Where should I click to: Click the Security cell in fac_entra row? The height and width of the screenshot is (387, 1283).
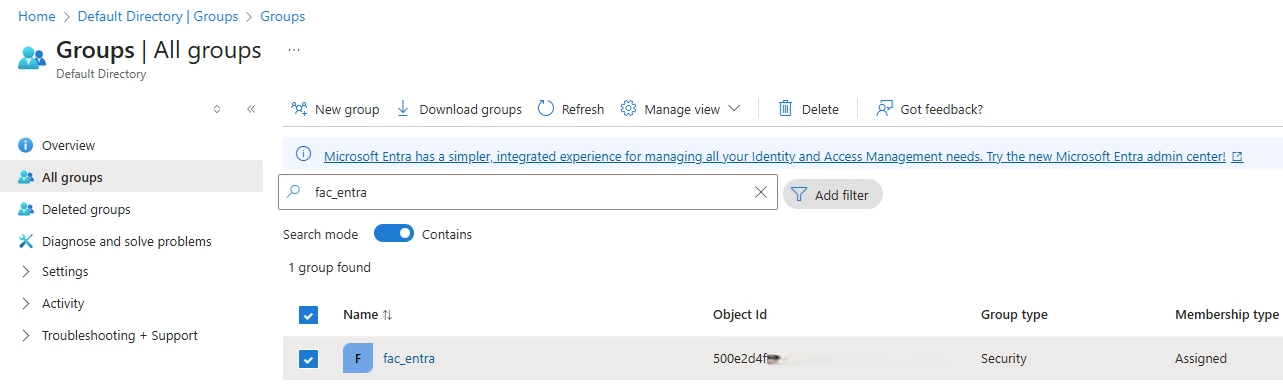coord(1004,359)
